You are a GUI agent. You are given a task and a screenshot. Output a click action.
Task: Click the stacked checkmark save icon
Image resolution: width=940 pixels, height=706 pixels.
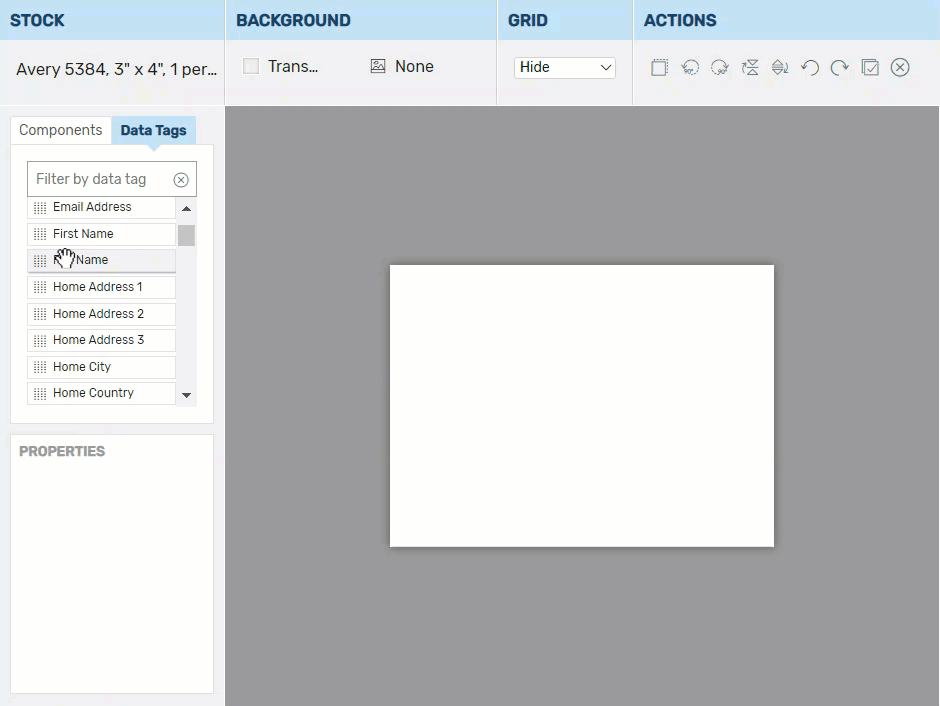[x=870, y=67]
